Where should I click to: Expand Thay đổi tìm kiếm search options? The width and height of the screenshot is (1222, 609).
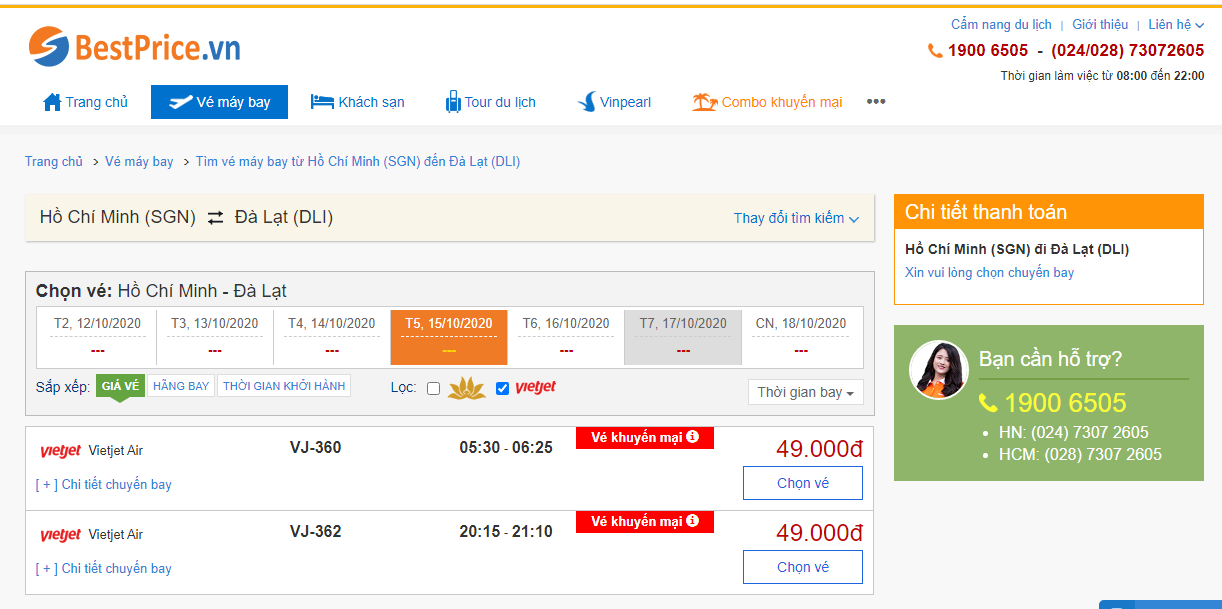tap(796, 218)
